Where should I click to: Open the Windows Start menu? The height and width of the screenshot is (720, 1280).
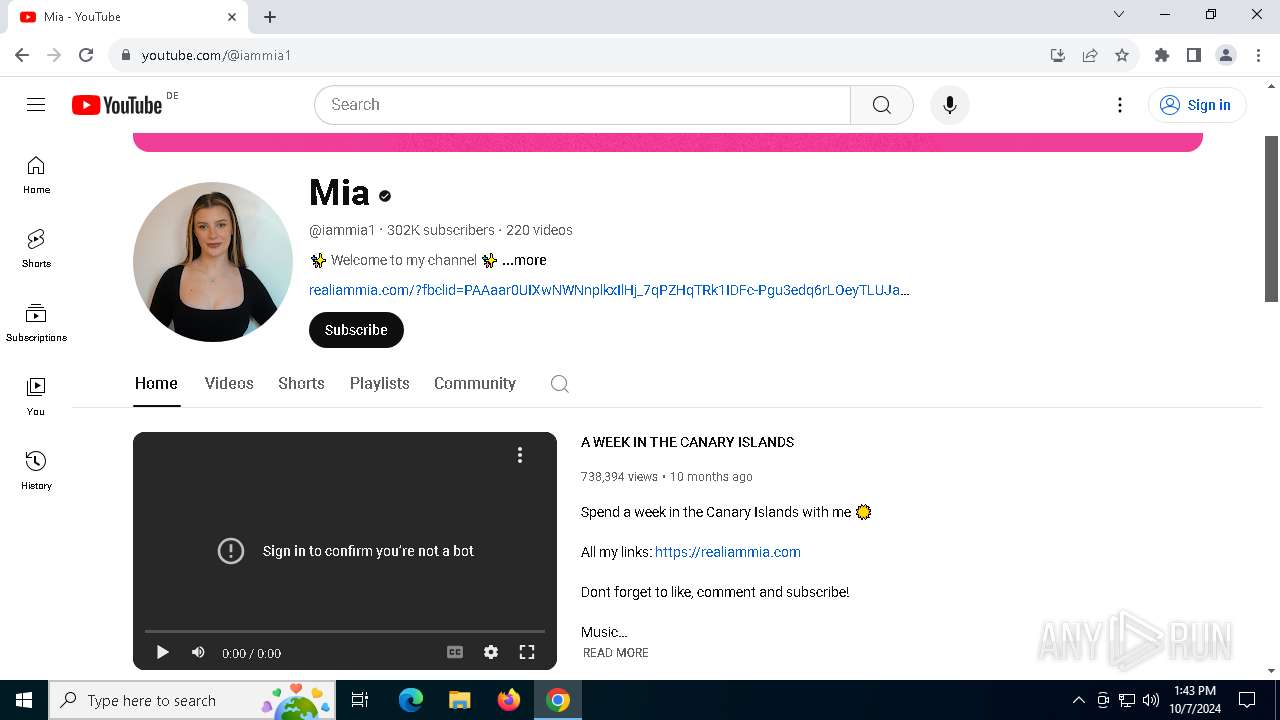click(x=24, y=700)
